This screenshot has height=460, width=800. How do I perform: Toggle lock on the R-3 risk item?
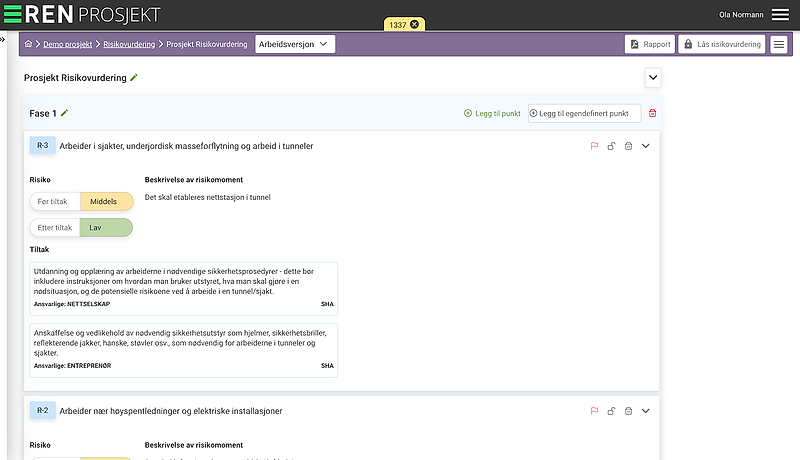point(611,146)
